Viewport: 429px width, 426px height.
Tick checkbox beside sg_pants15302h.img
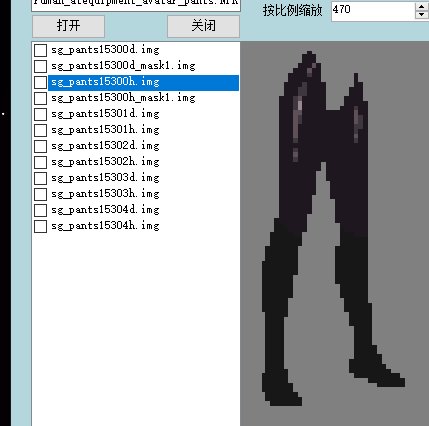40,162
